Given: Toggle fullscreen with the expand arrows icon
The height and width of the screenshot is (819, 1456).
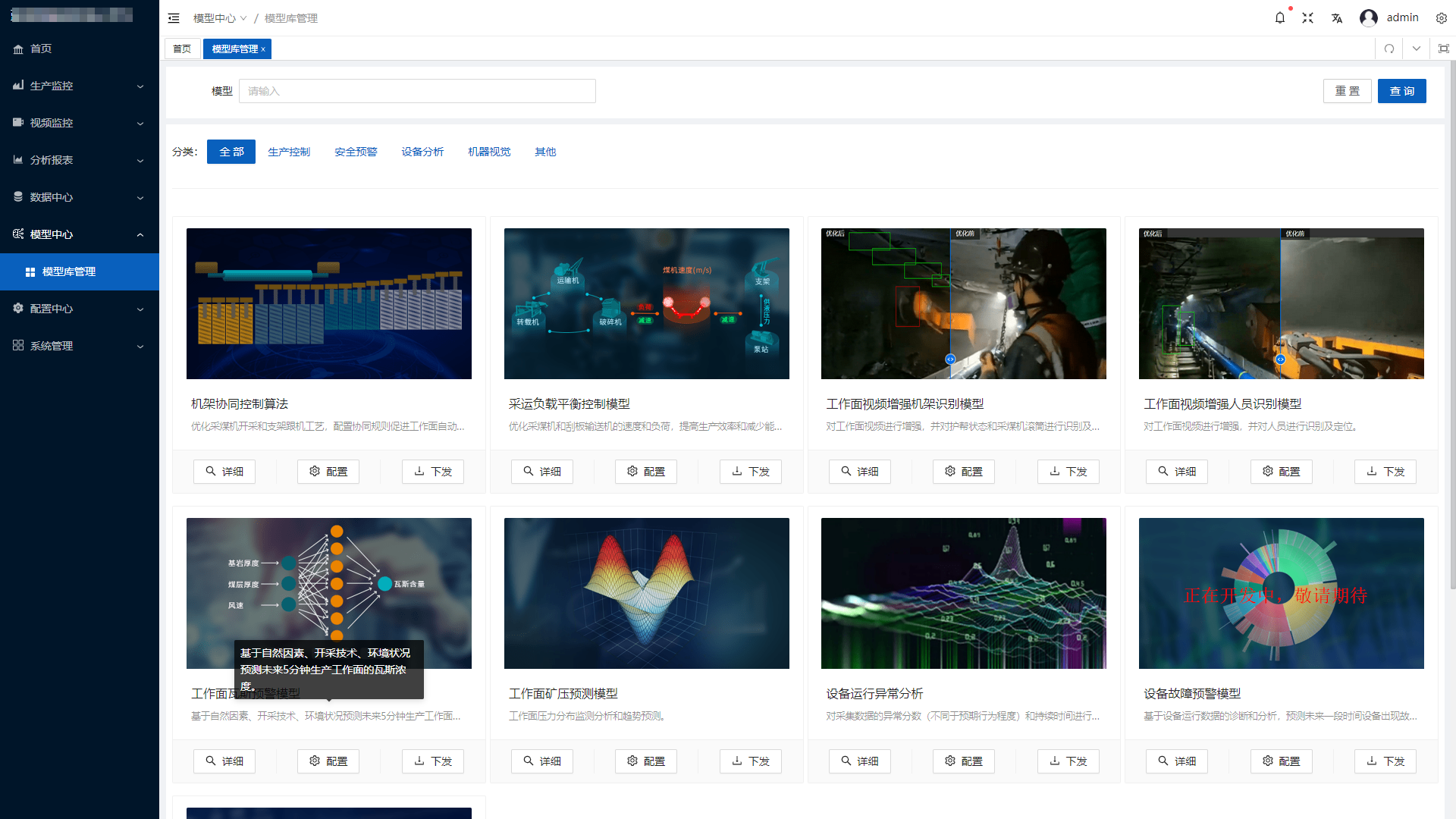Looking at the screenshot, I should [1308, 17].
